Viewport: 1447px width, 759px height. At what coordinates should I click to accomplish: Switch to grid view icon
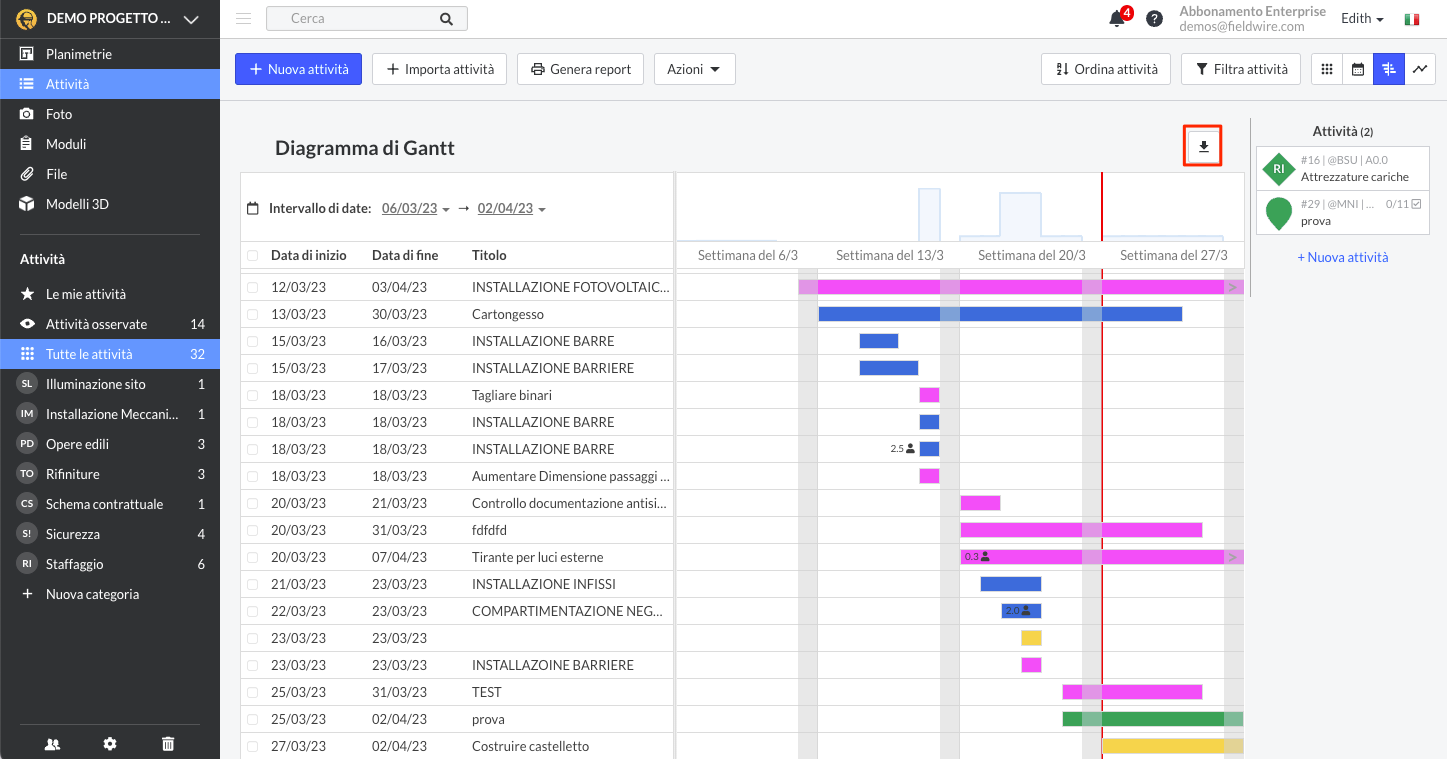click(1327, 69)
